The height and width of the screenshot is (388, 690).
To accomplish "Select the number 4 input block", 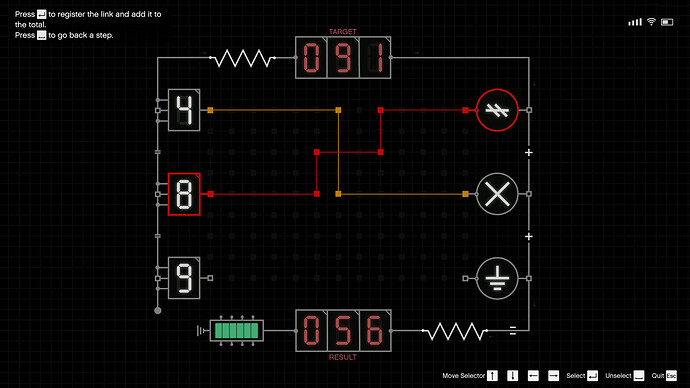I will [184, 110].
